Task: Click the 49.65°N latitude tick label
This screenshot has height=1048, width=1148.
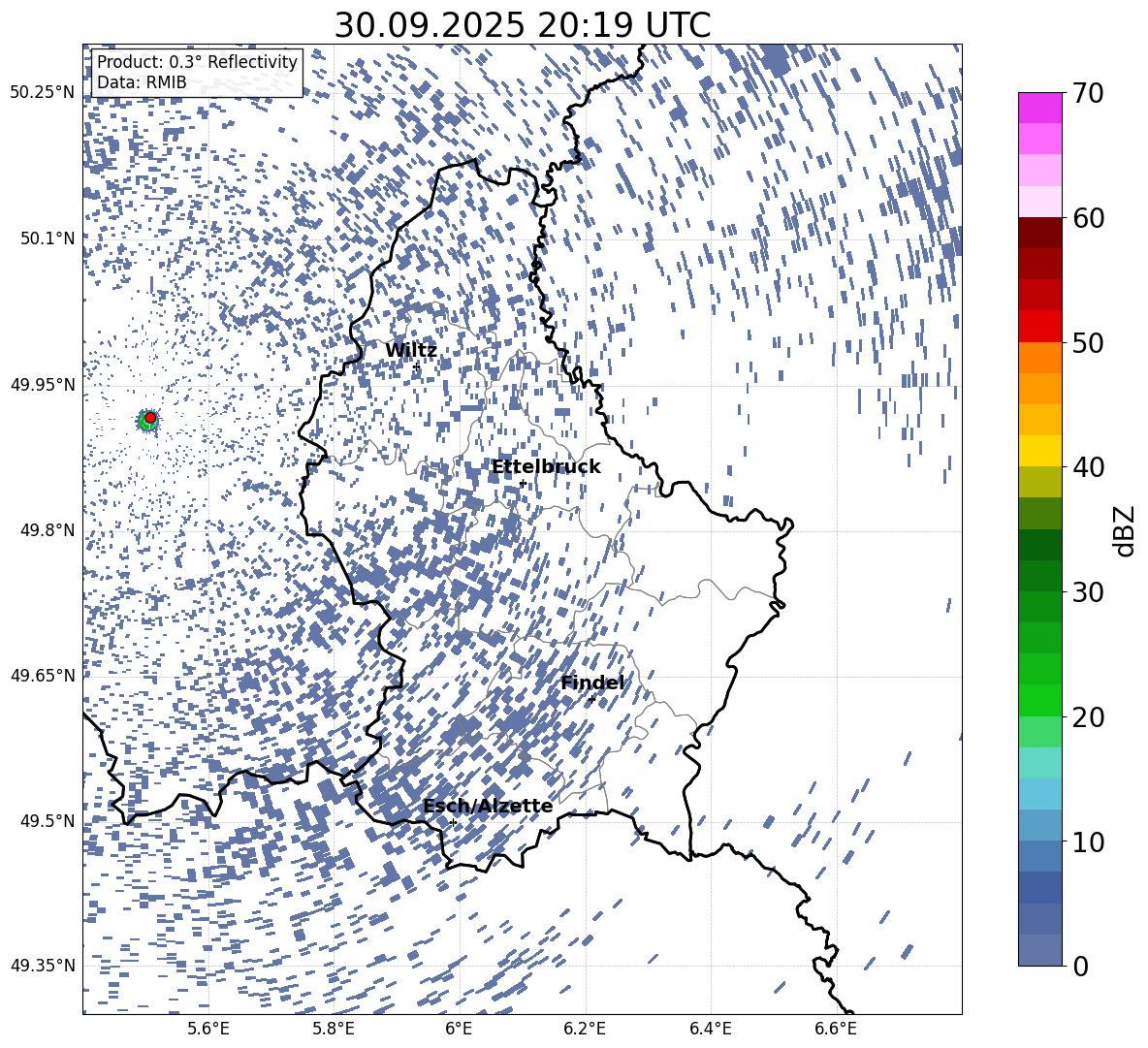Action: pyautogui.click(x=43, y=676)
